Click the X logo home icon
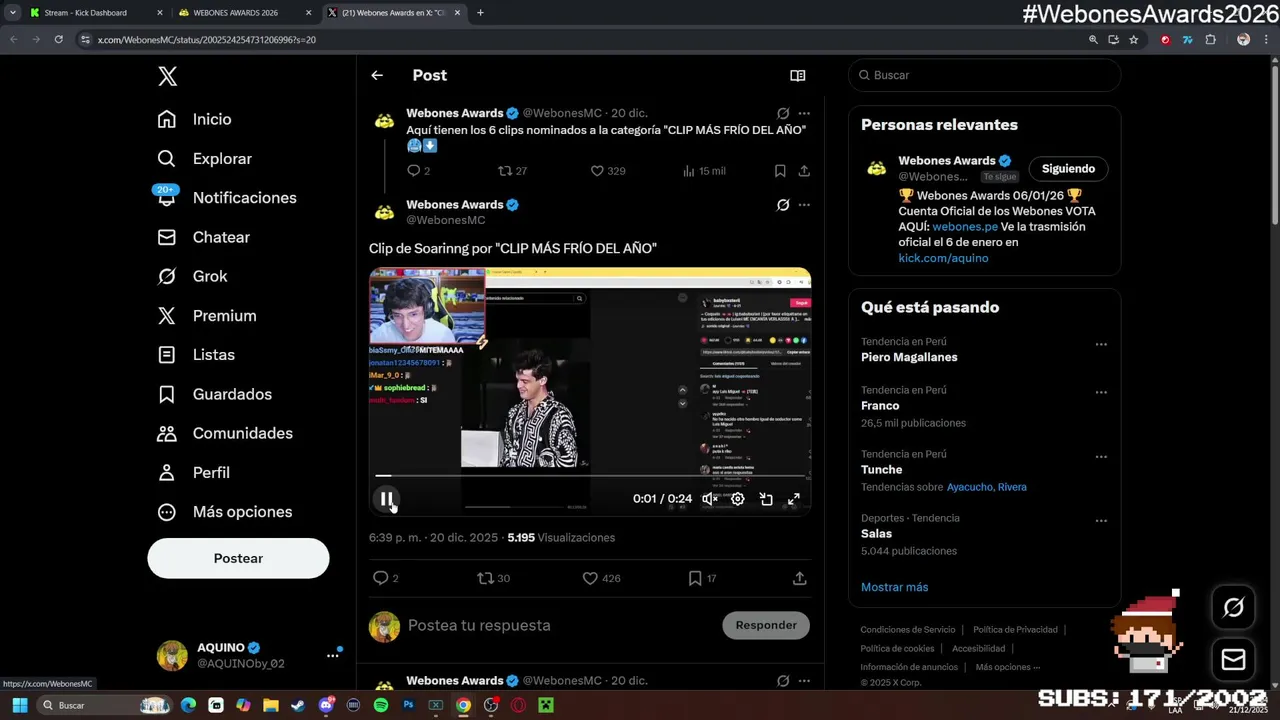Screen dimensions: 1280x720 click(x=167, y=76)
